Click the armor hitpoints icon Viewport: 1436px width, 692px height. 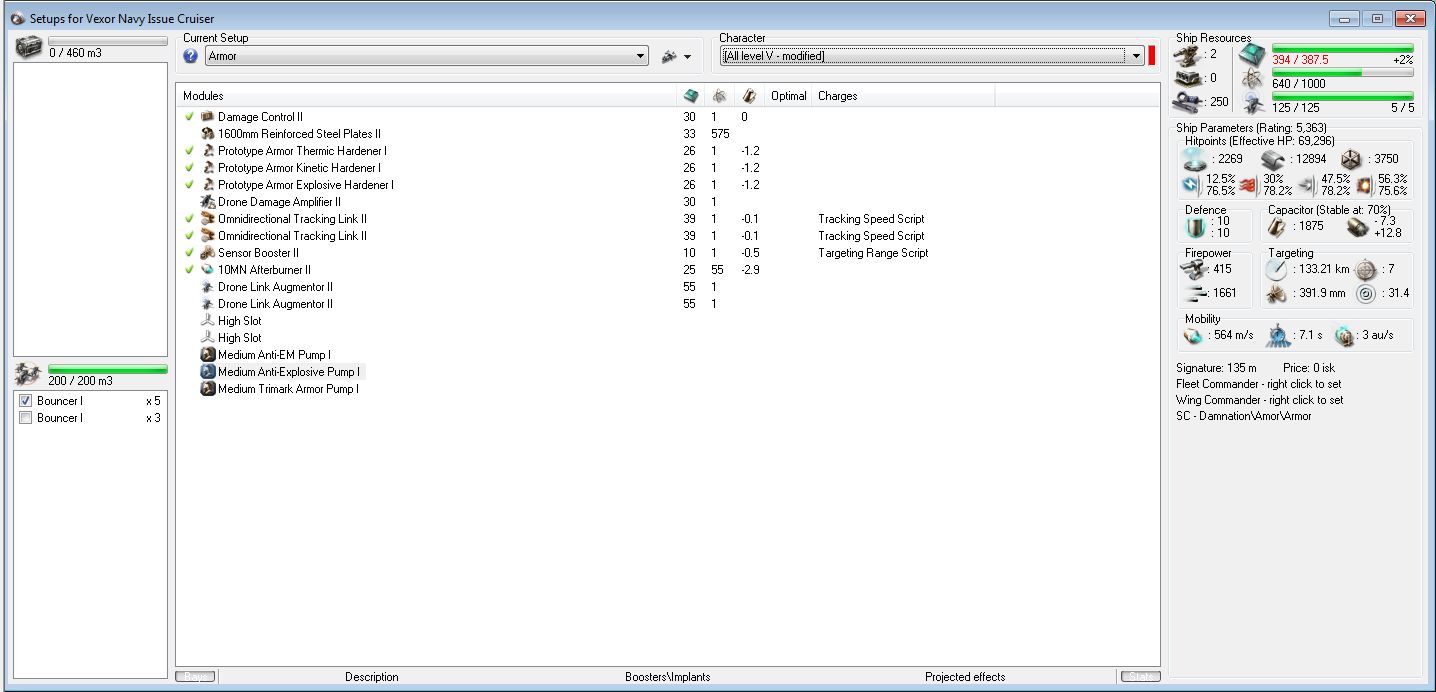point(1273,159)
